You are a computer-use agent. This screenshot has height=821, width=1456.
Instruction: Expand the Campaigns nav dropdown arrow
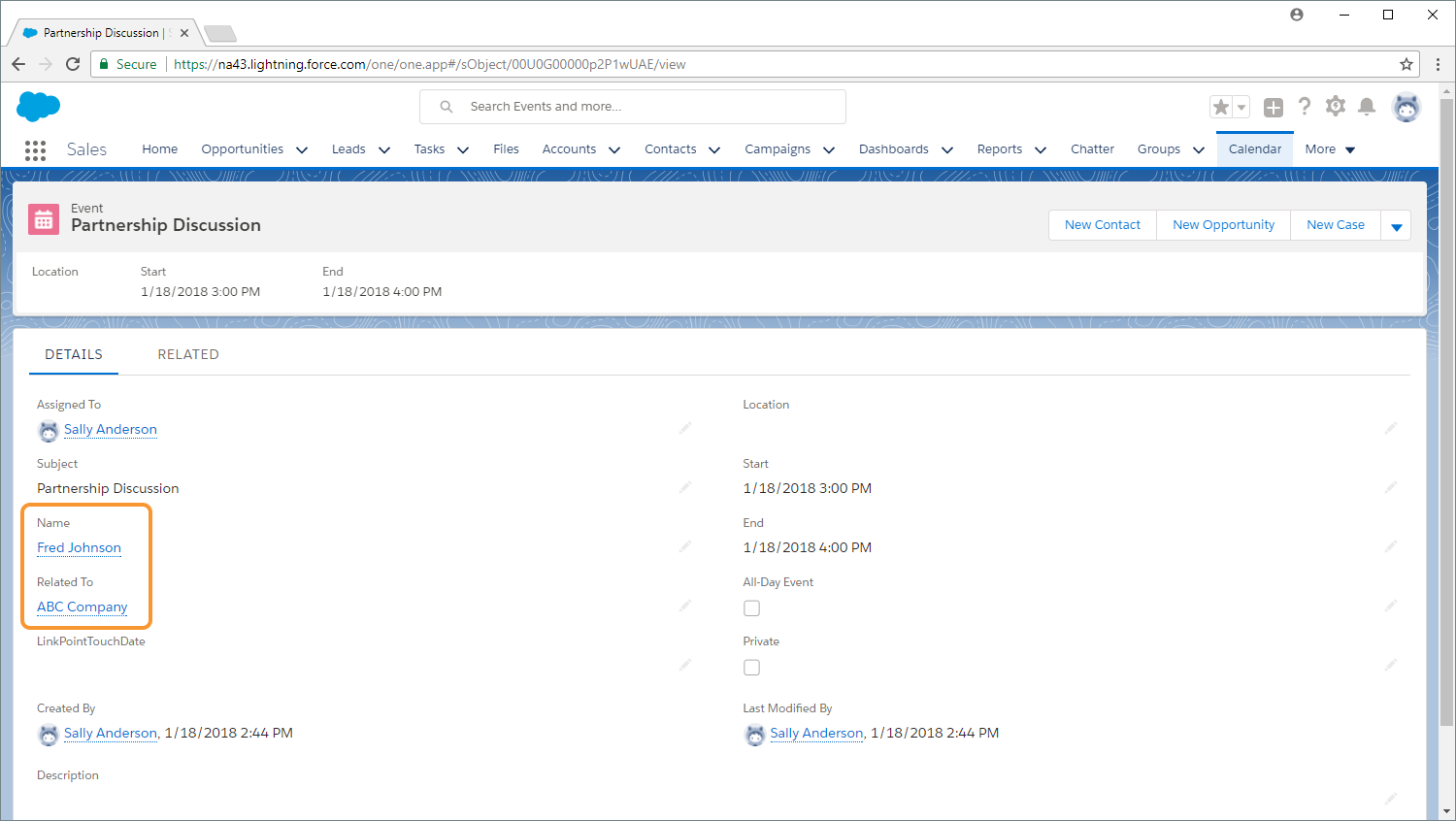[829, 150]
